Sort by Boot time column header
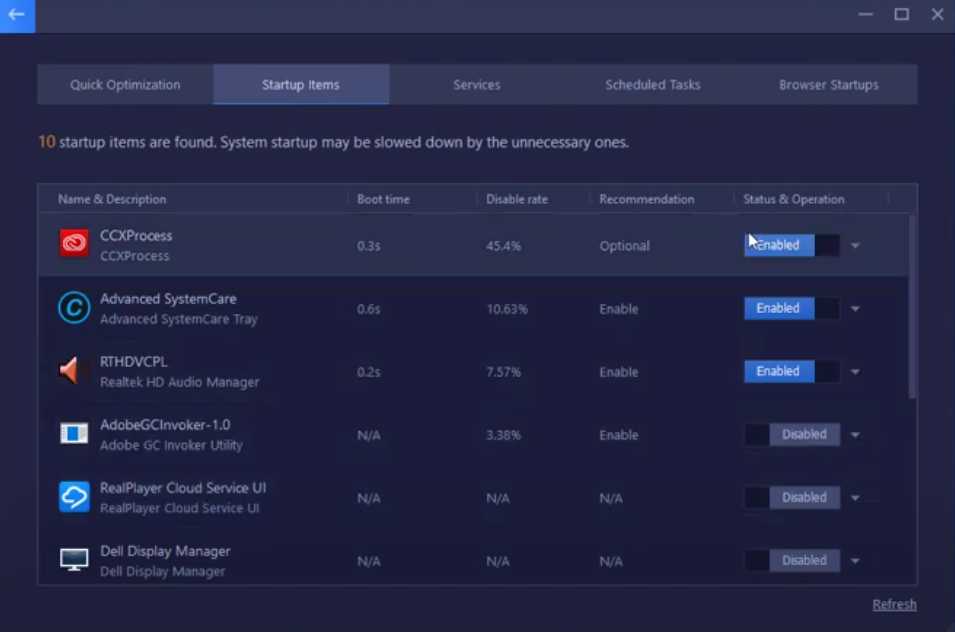 (x=383, y=199)
